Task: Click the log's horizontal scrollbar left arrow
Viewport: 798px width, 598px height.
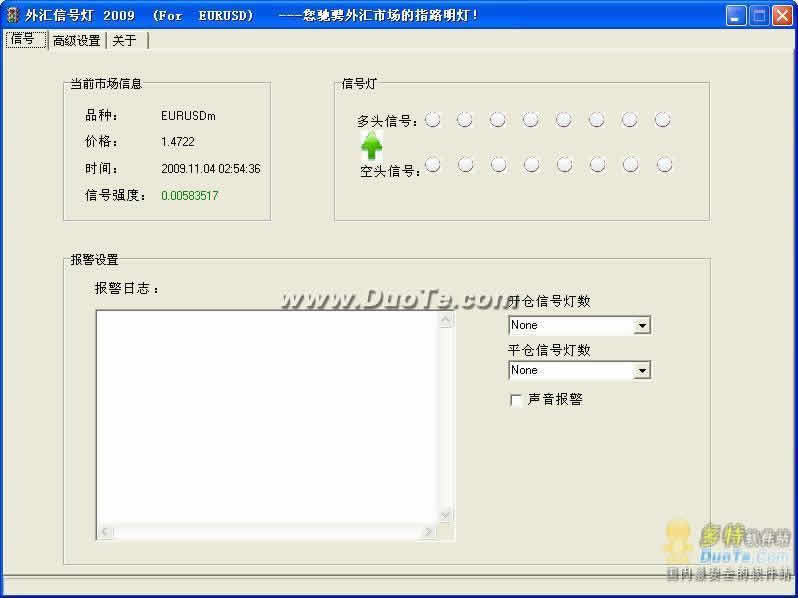Action: click(105, 532)
